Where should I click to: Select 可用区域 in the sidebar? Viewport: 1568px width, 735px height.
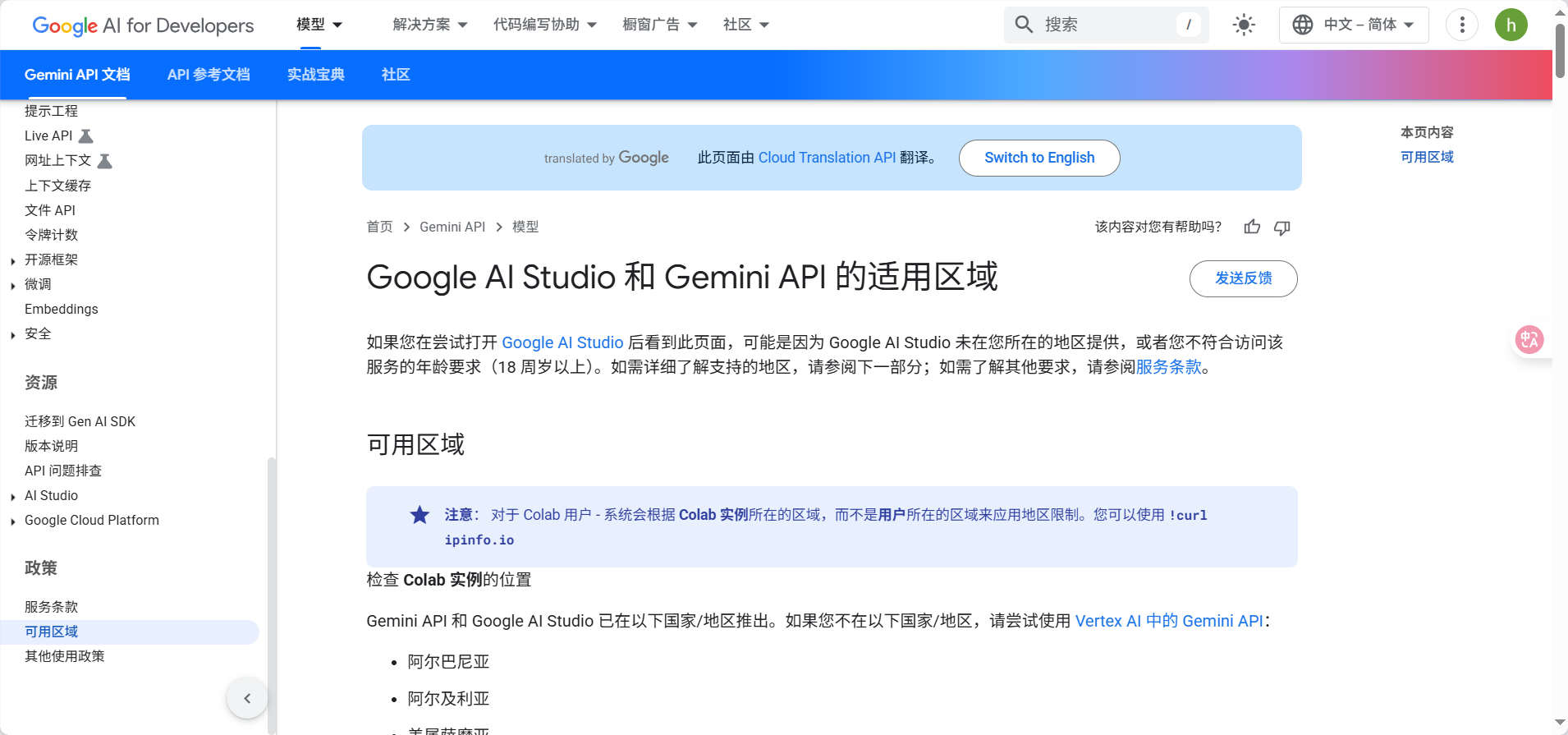[x=129, y=632]
